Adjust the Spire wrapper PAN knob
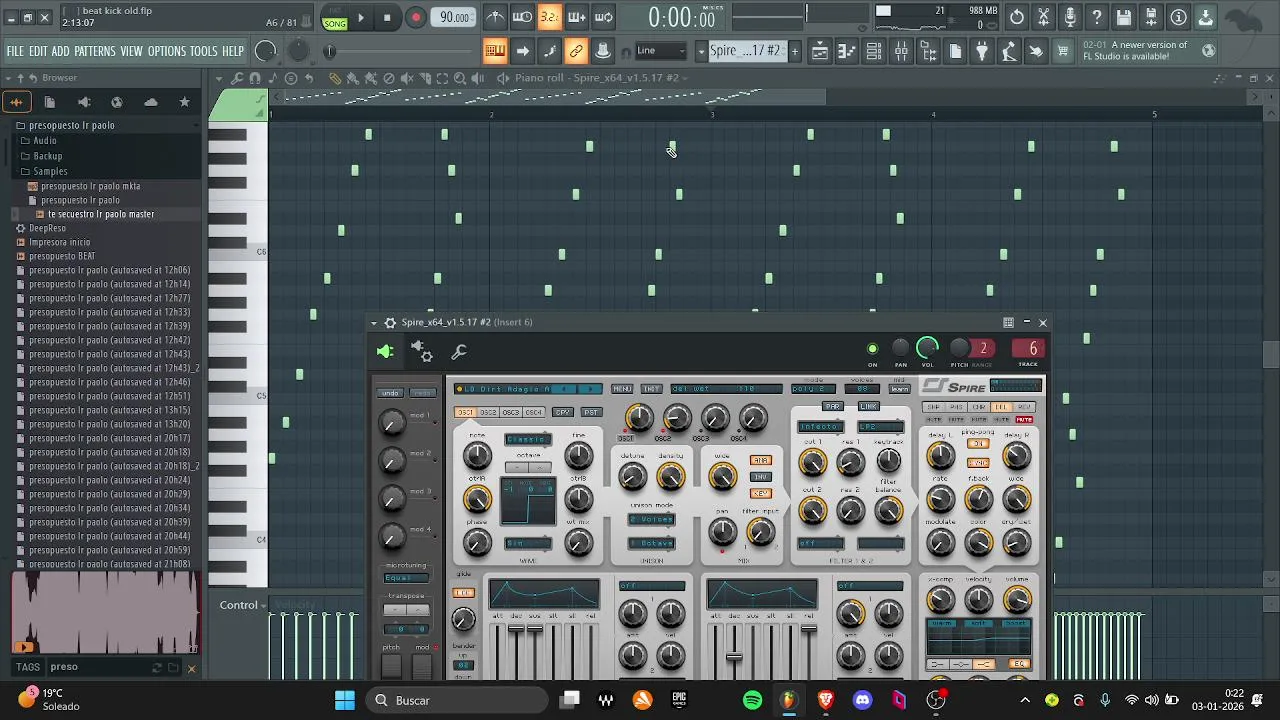 point(900,348)
